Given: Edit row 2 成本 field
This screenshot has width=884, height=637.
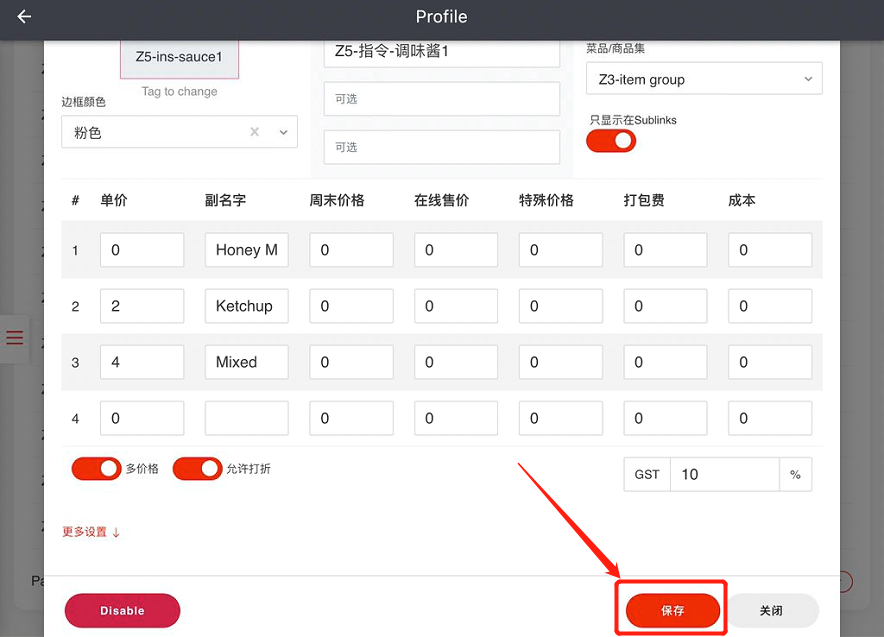Looking at the screenshot, I should tap(770, 306).
